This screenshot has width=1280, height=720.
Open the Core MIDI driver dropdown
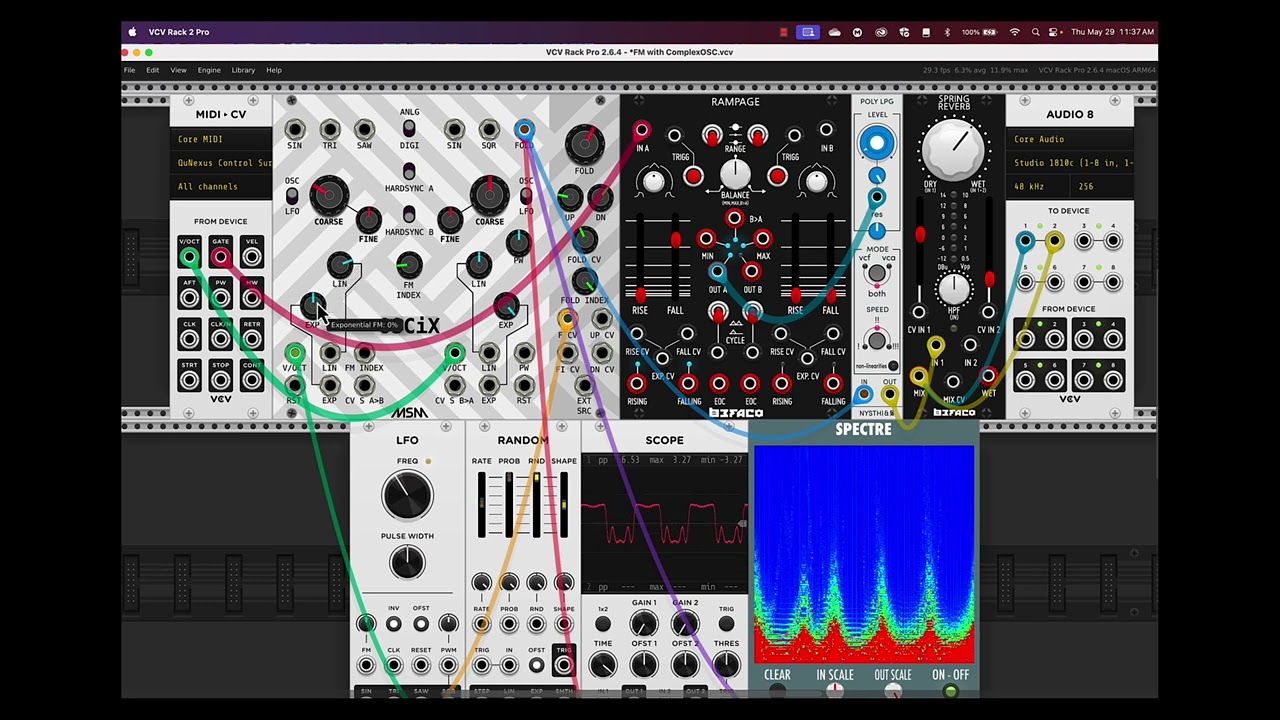coord(221,139)
